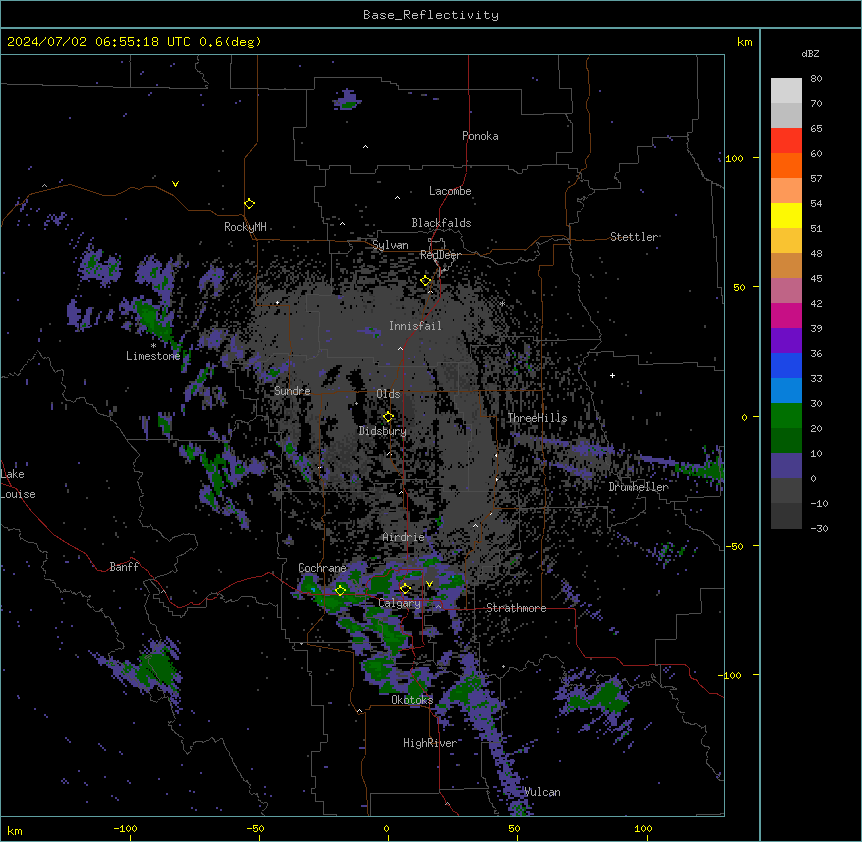Screen dimensions: 862x842
Task: Select the red 60–65 dBZ legend swatch
Action: 786,141
